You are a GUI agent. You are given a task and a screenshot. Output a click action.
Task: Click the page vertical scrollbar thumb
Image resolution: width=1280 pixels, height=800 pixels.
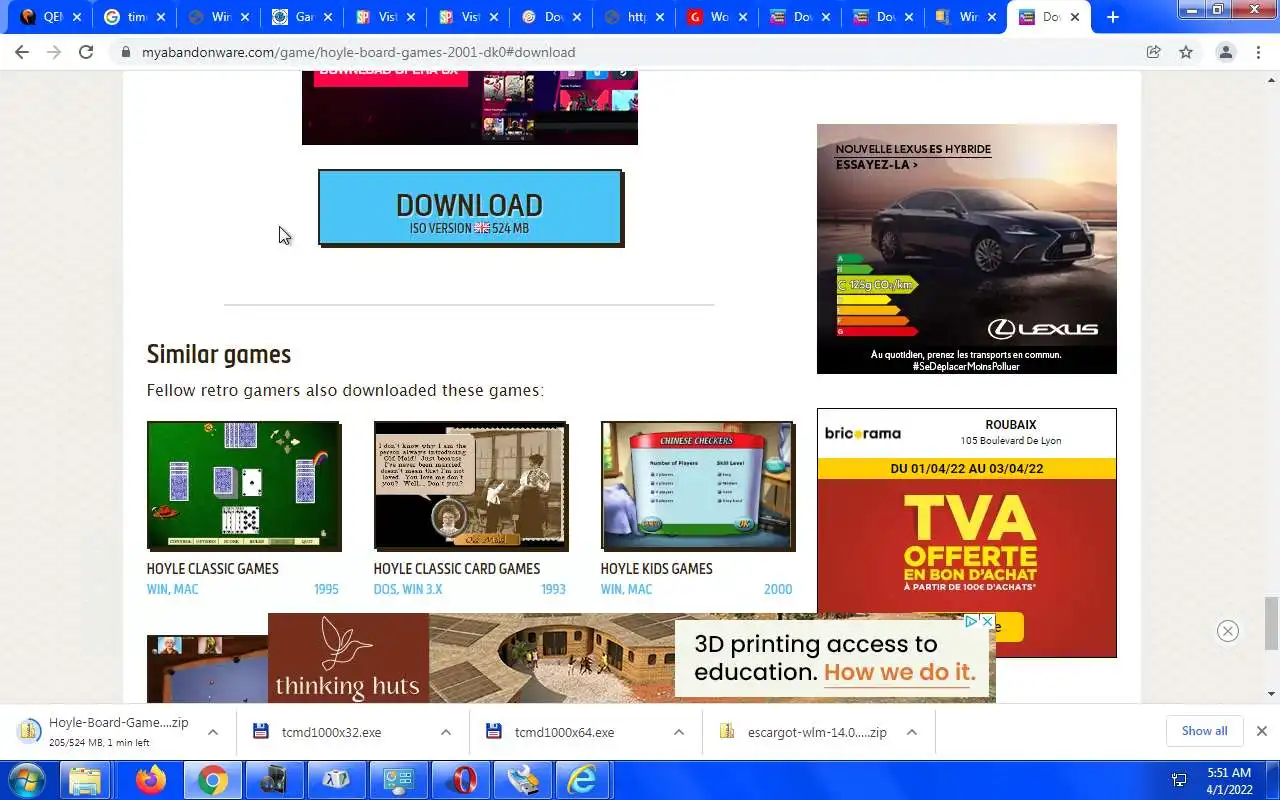[1271, 623]
